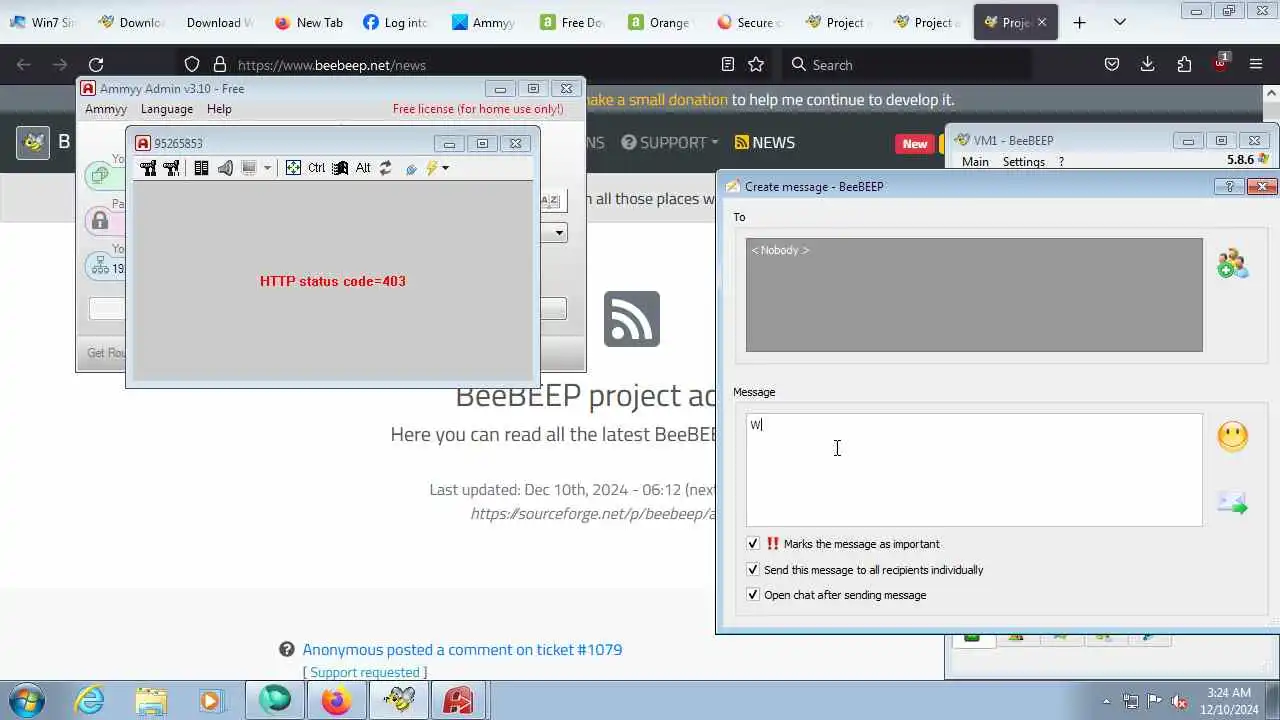Click the blue connection icon in Ammyy toolbar
The image size is (1280, 720).
point(411,168)
